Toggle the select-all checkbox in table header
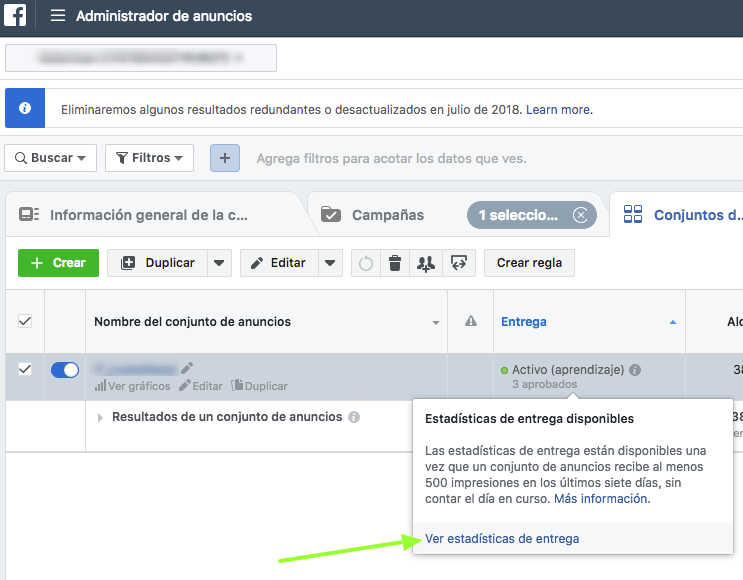This screenshot has height=580, width=743. tap(25, 321)
